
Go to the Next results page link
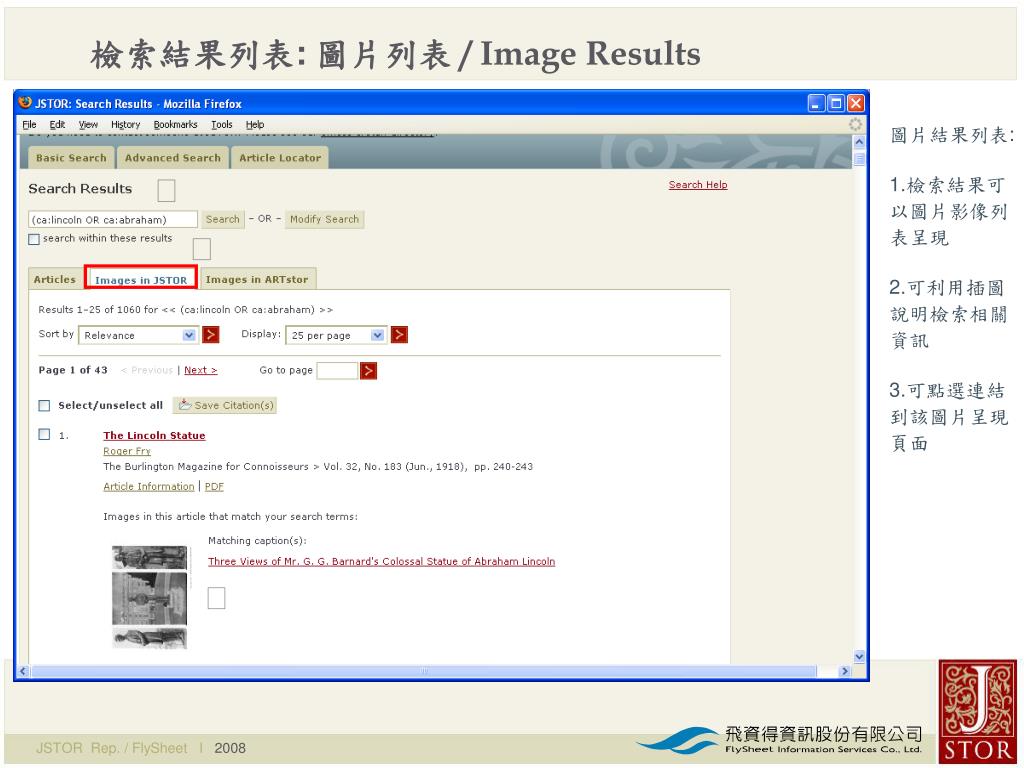[x=200, y=370]
